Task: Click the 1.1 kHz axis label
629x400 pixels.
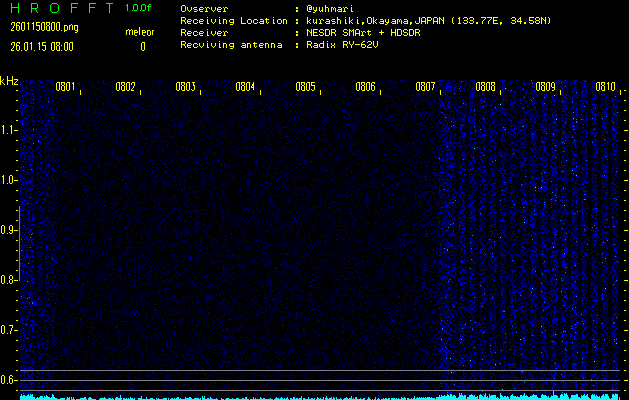Action: (x=9, y=130)
